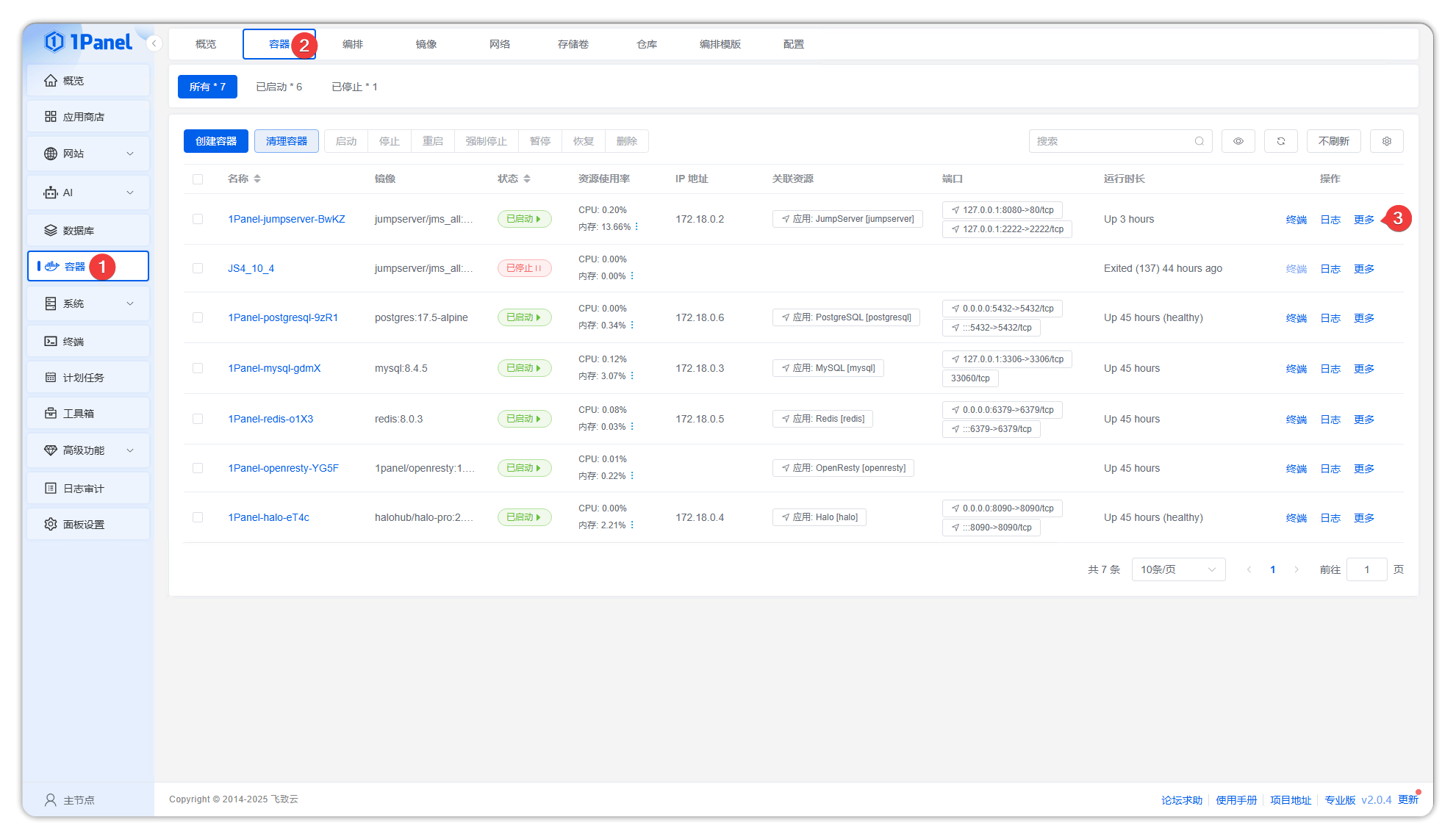
Task: Click the refresh icon button
Action: tap(1281, 141)
